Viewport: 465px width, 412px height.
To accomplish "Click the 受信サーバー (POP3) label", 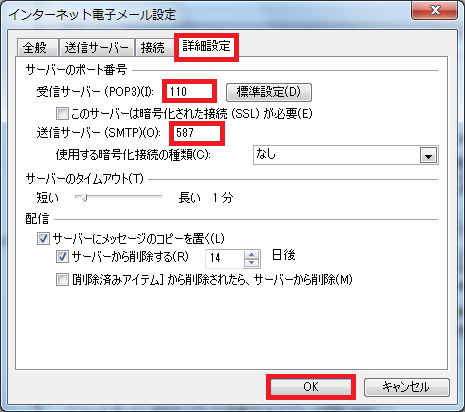I will pyautogui.click(x=95, y=92).
